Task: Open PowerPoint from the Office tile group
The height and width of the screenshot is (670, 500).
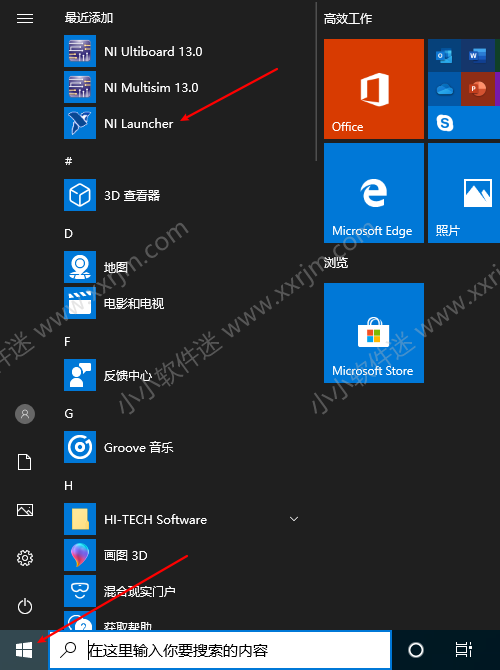Action: click(477, 89)
